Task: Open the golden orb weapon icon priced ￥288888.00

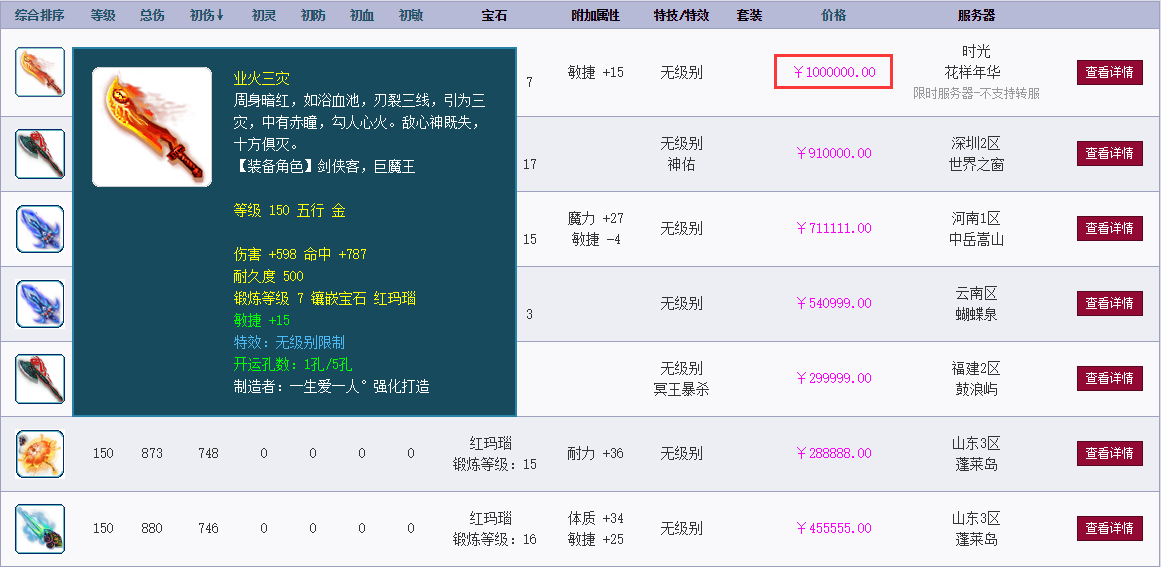Action: click(x=40, y=453)
